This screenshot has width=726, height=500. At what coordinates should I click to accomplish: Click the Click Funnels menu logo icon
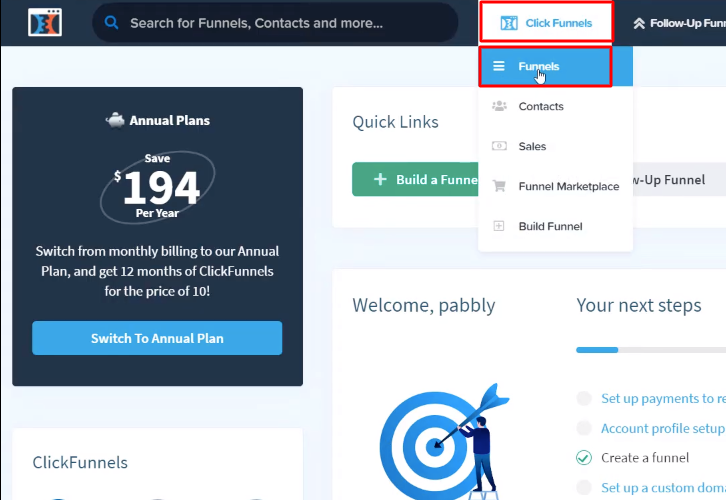point(509,23)
